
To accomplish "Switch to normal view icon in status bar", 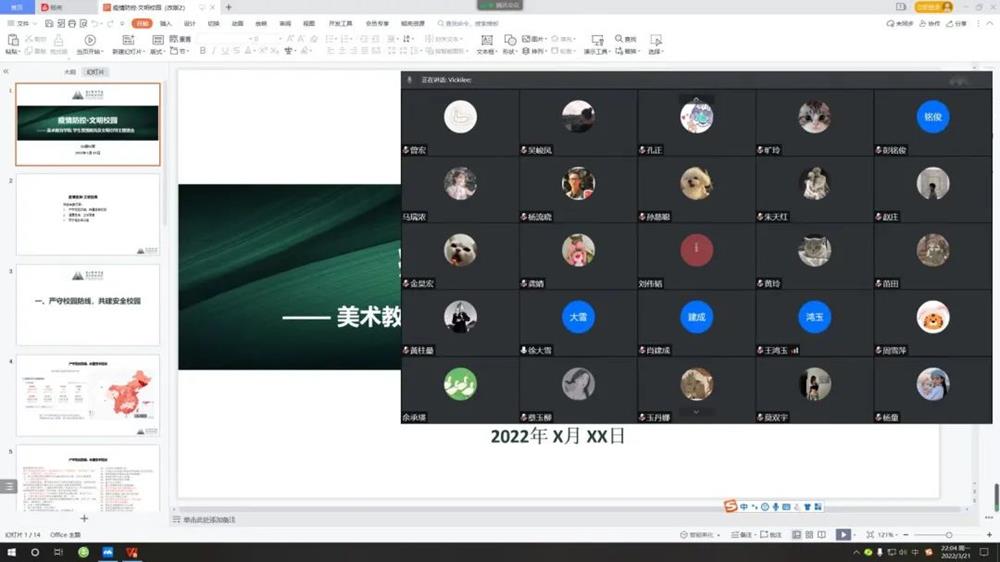I will tap(797, 535).
